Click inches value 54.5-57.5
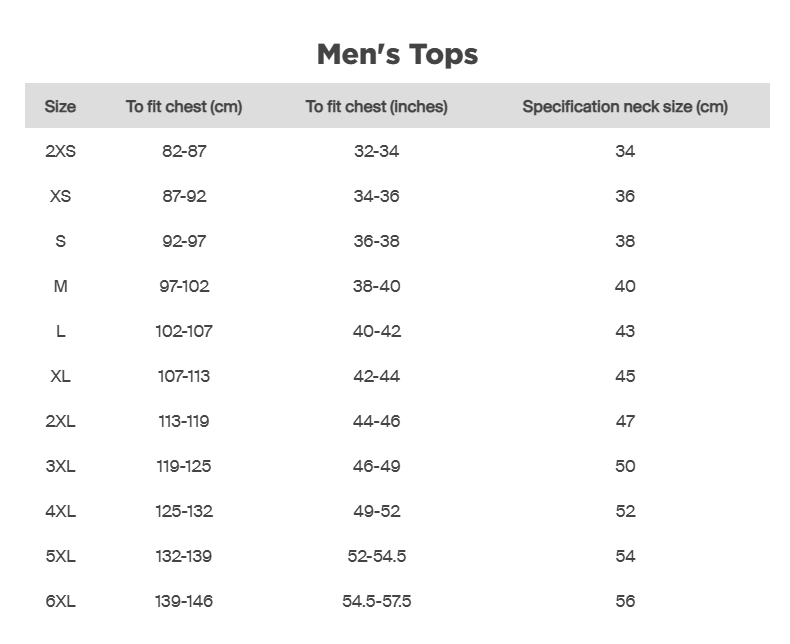The image size is (790, 644). tap(376, 601)
